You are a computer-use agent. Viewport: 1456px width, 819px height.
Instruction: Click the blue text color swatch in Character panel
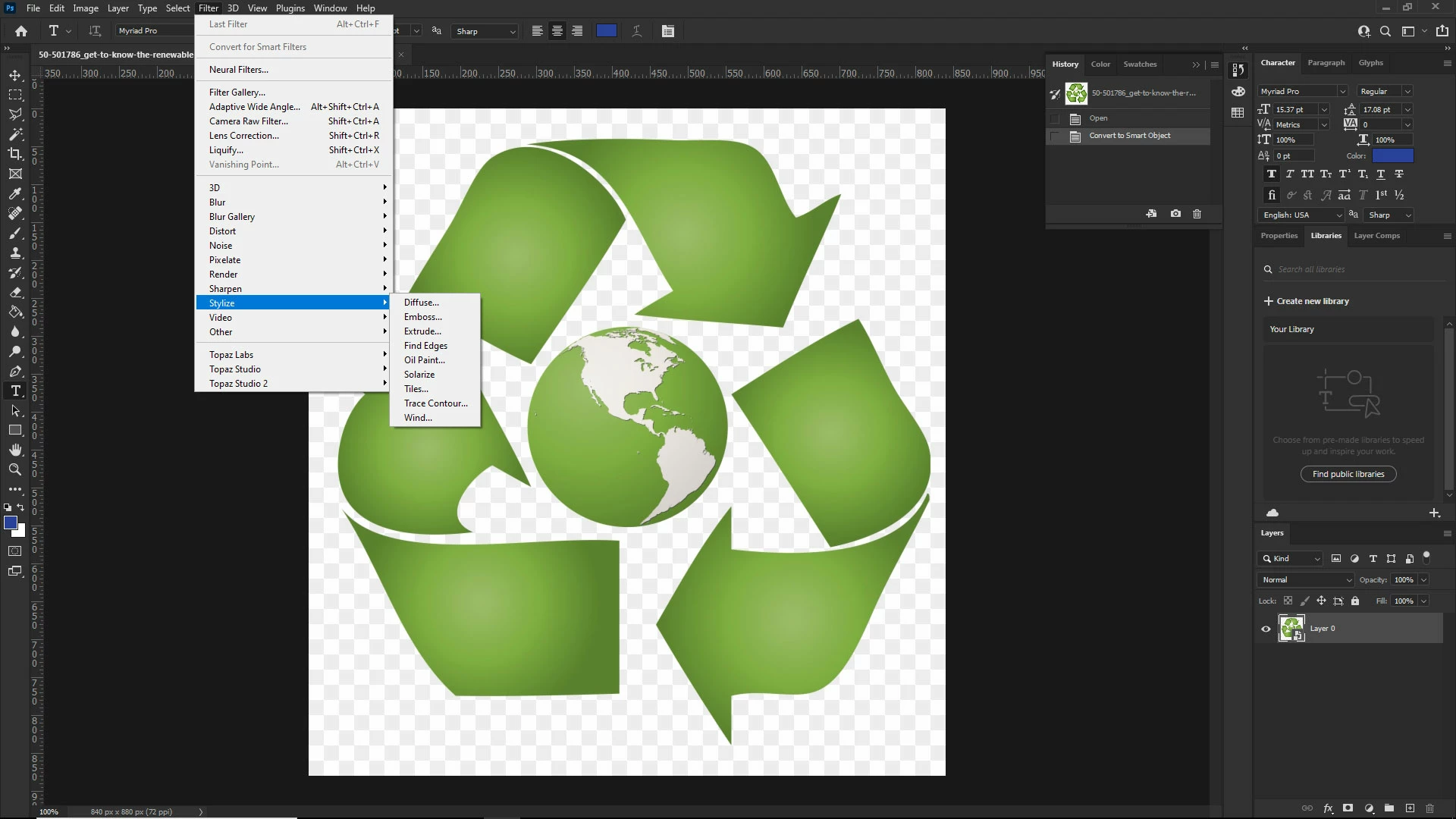1392,155
